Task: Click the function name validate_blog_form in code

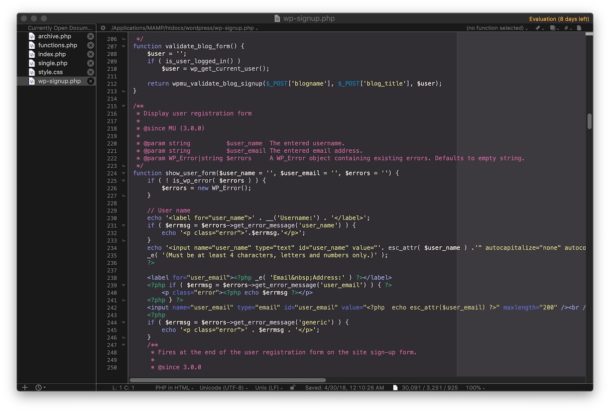Action: tap(197, 46)
